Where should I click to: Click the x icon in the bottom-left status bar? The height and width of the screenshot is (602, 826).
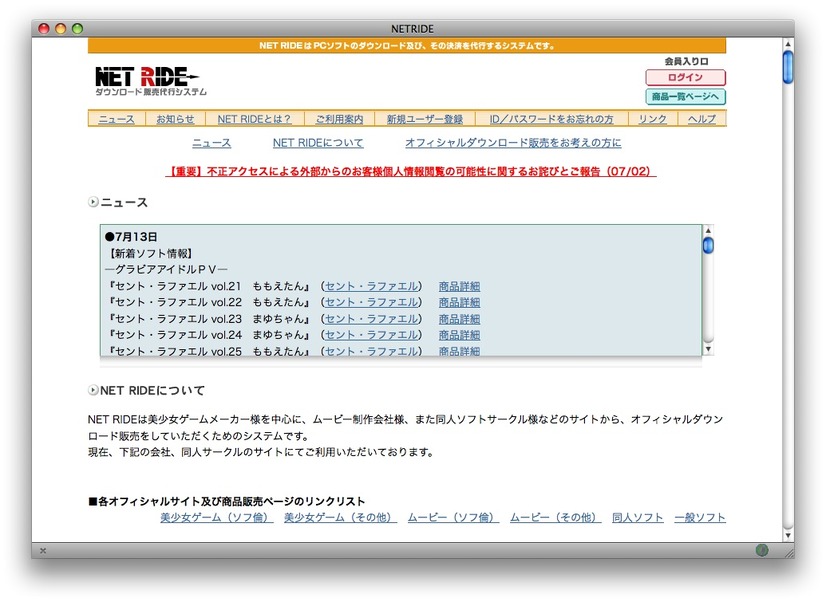coord(43,550)
